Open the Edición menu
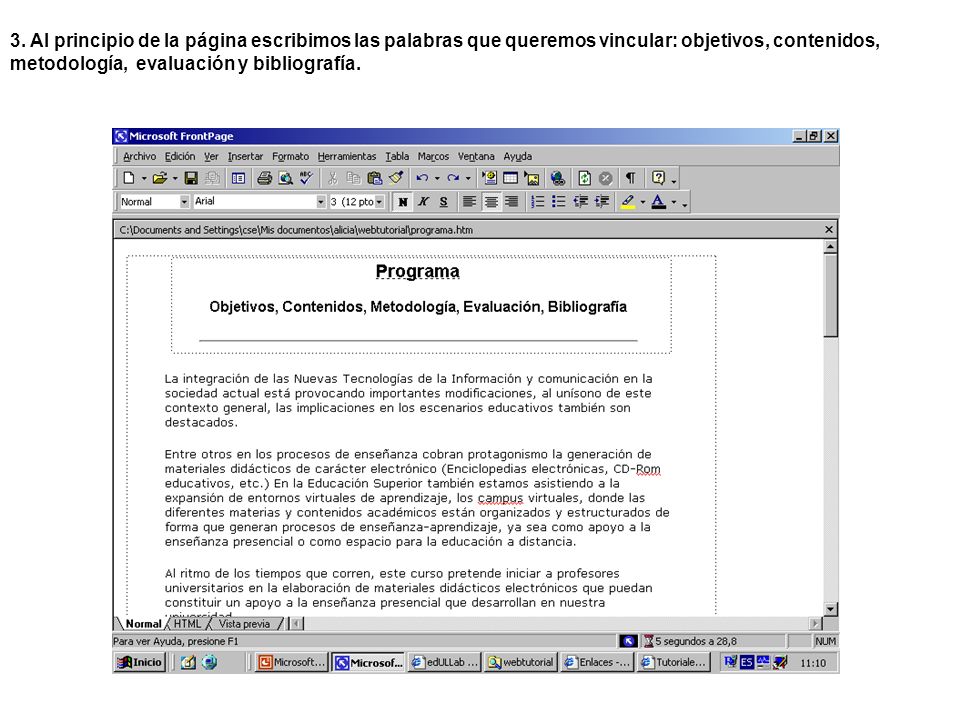Image resolution: width=960 pixels, height=720 pixels. tap(180, 156)
